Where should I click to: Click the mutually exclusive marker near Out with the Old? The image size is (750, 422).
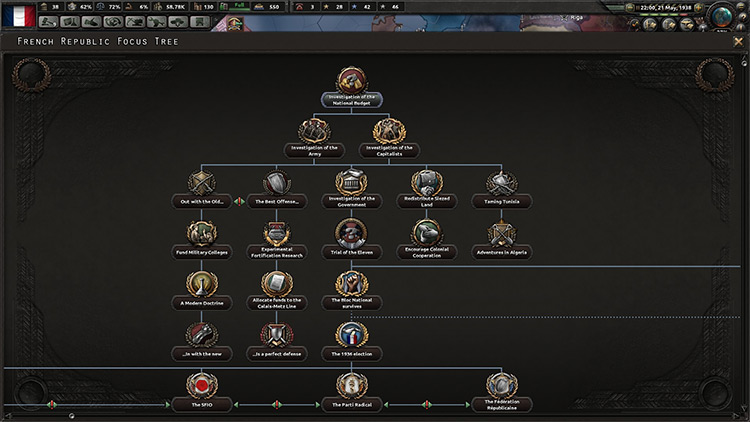click(239, 201)
